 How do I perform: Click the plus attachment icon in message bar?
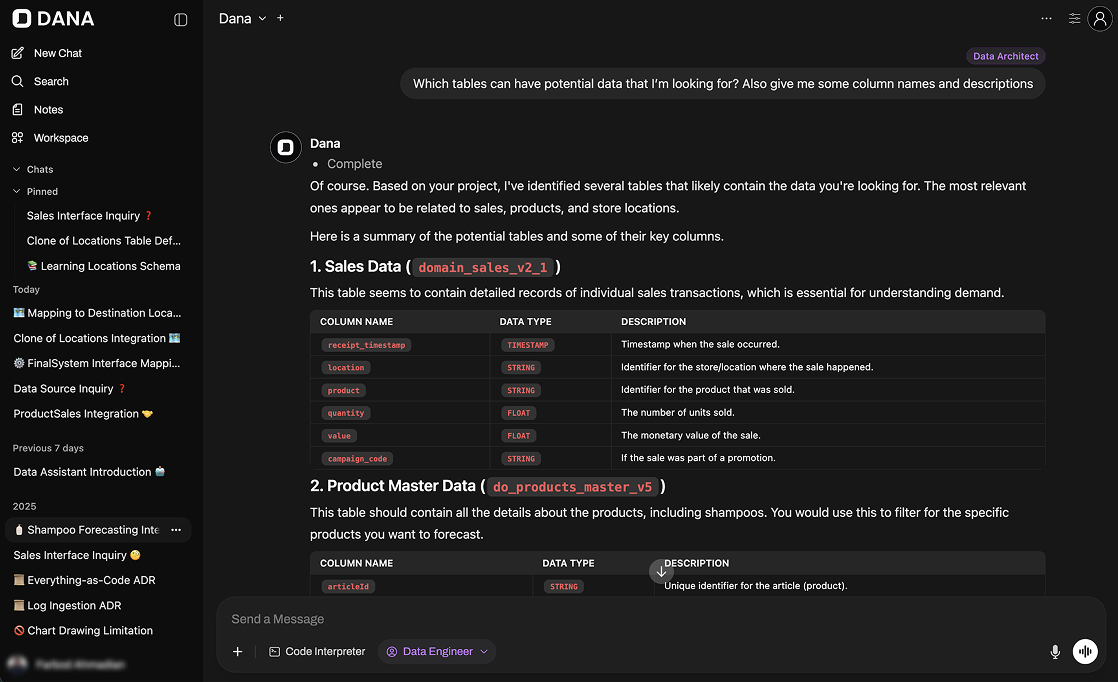tap(238, 652)
